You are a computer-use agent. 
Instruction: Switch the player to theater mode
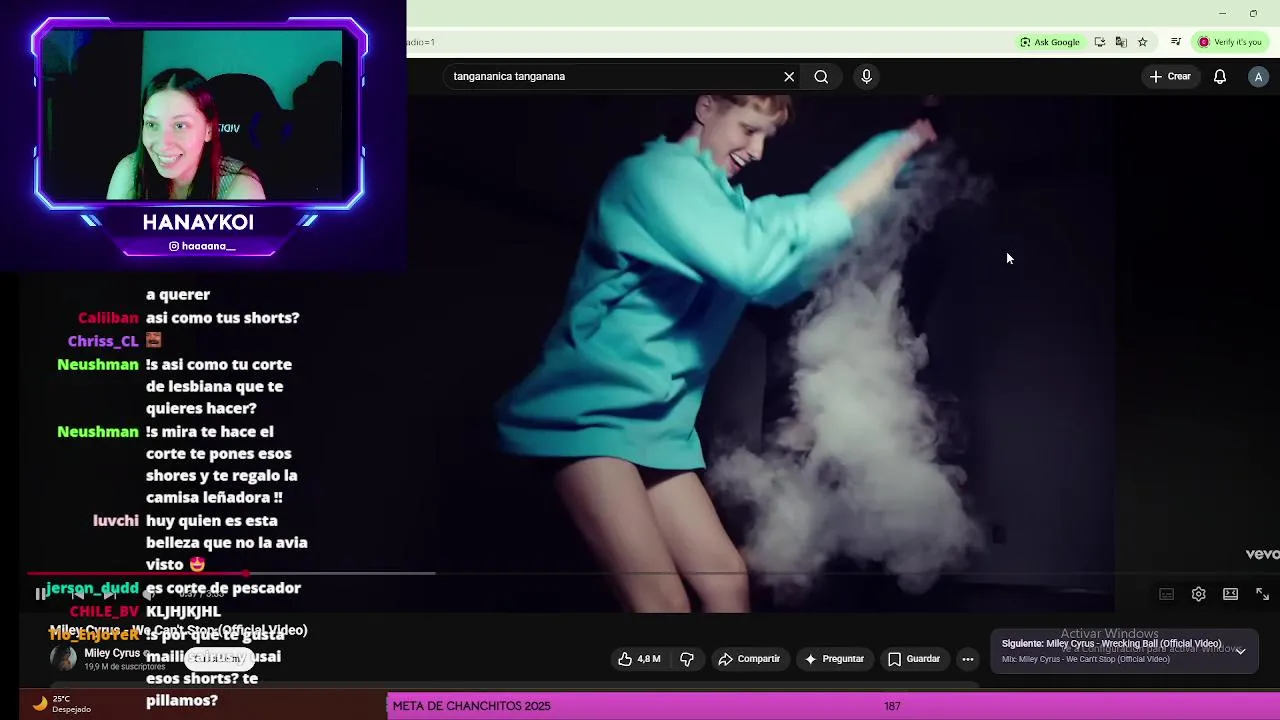click(x=1230, y=594)
